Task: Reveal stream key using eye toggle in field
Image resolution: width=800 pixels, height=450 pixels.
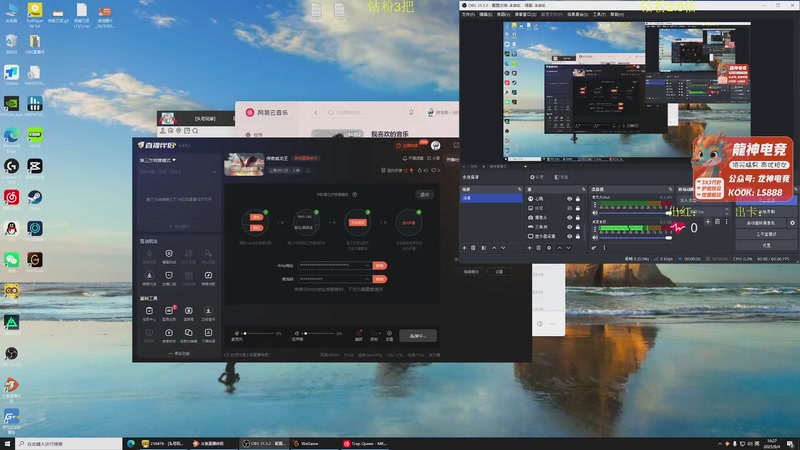Action: click(367, 279)
